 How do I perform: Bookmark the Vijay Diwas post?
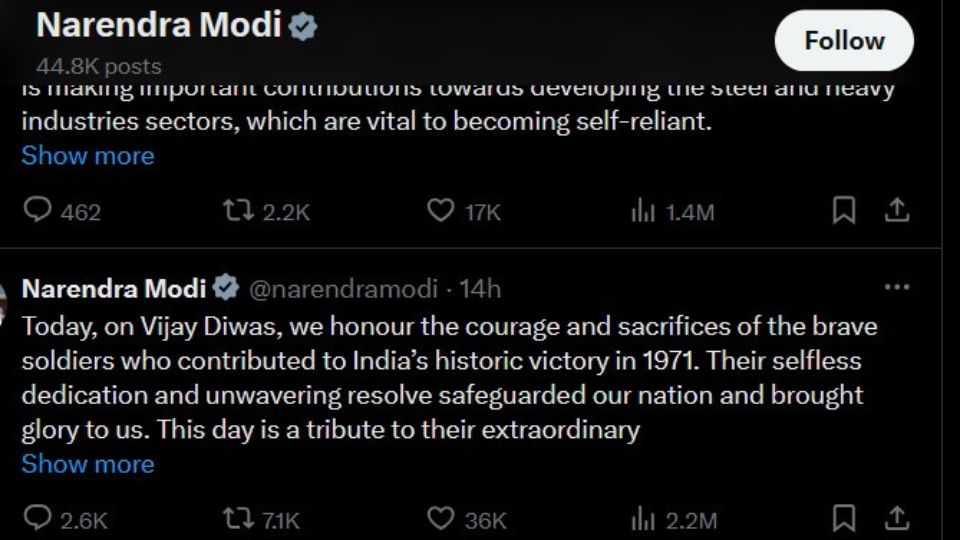coord(844,519)
